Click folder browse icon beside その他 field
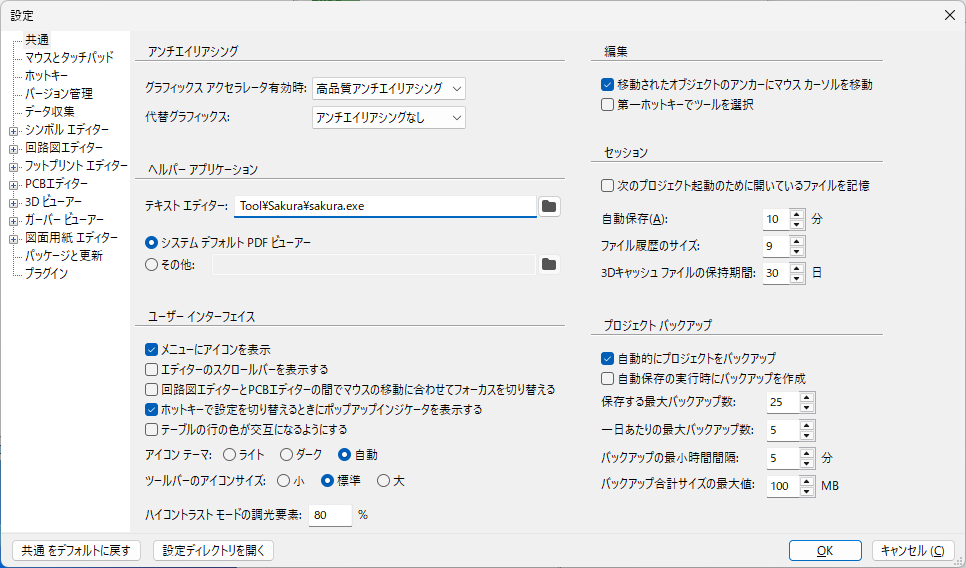Screen dimensions: 966x568 coord(548,265)
